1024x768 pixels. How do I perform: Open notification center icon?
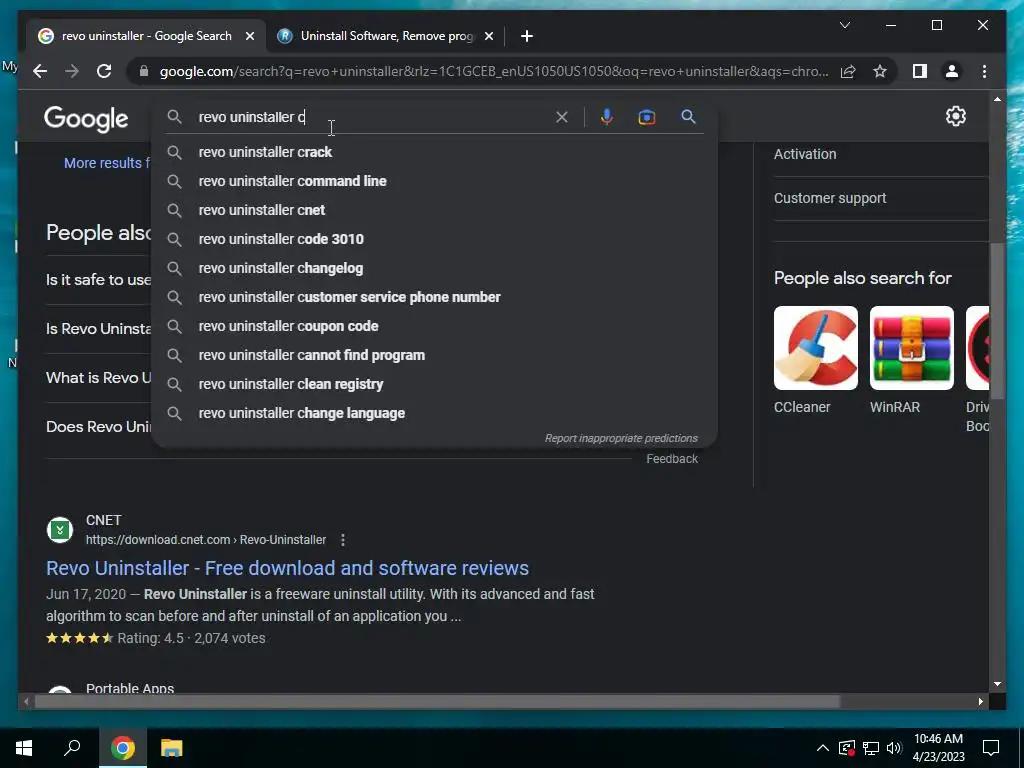(x=991, y=748)
